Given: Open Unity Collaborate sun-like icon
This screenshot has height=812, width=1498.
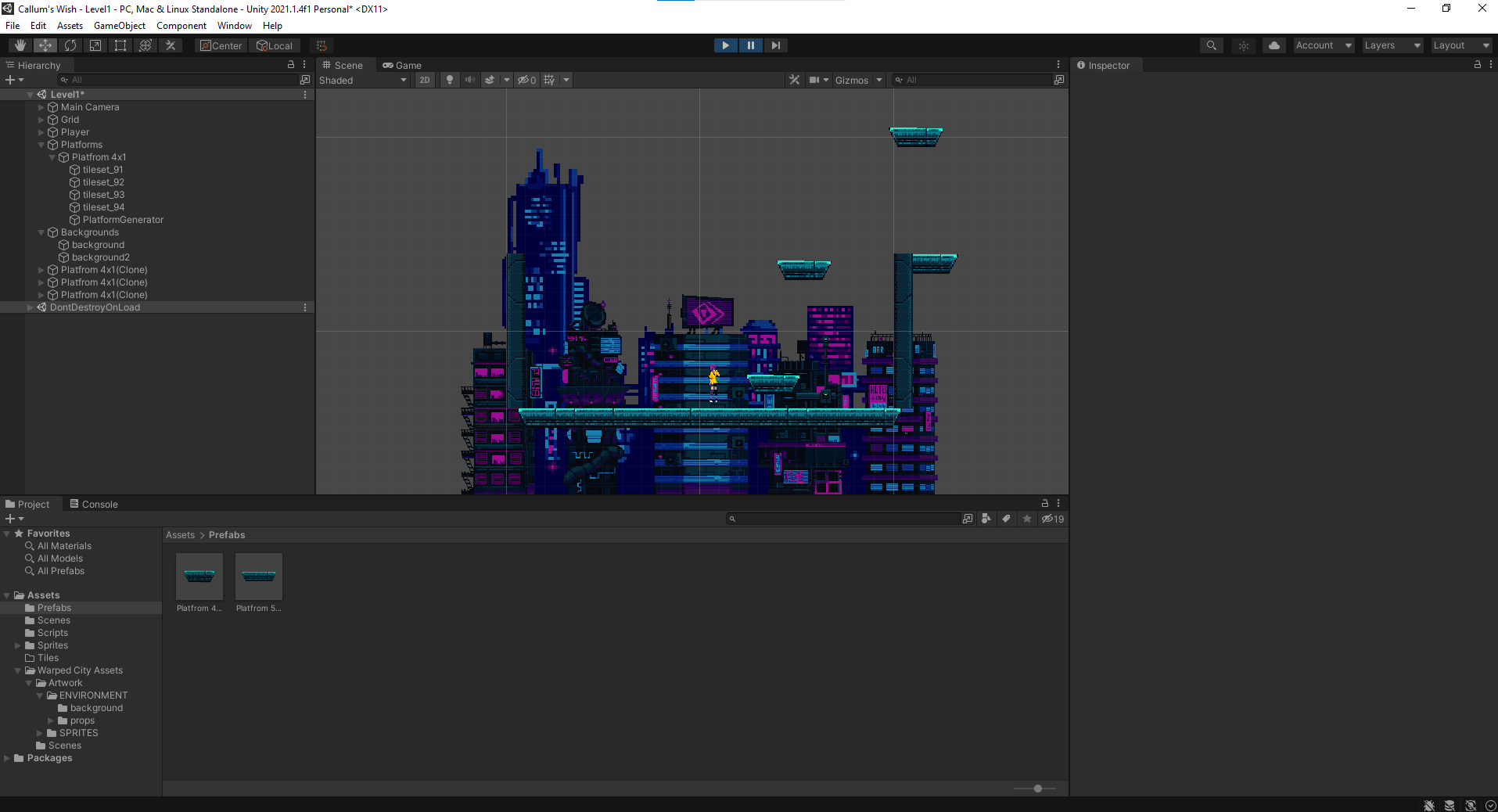Looking at the screenshot, I should (1244, 45).
